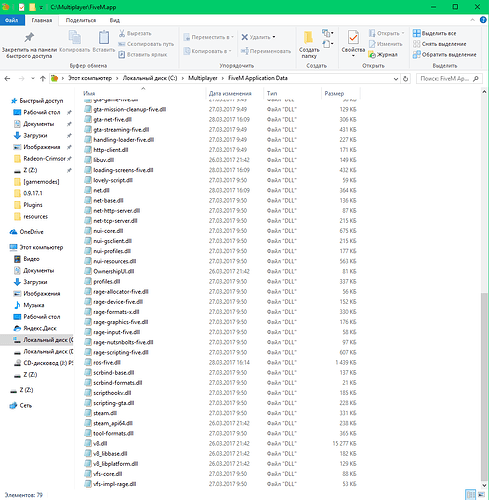Click Изменить in the ribbon

point(385,44)
